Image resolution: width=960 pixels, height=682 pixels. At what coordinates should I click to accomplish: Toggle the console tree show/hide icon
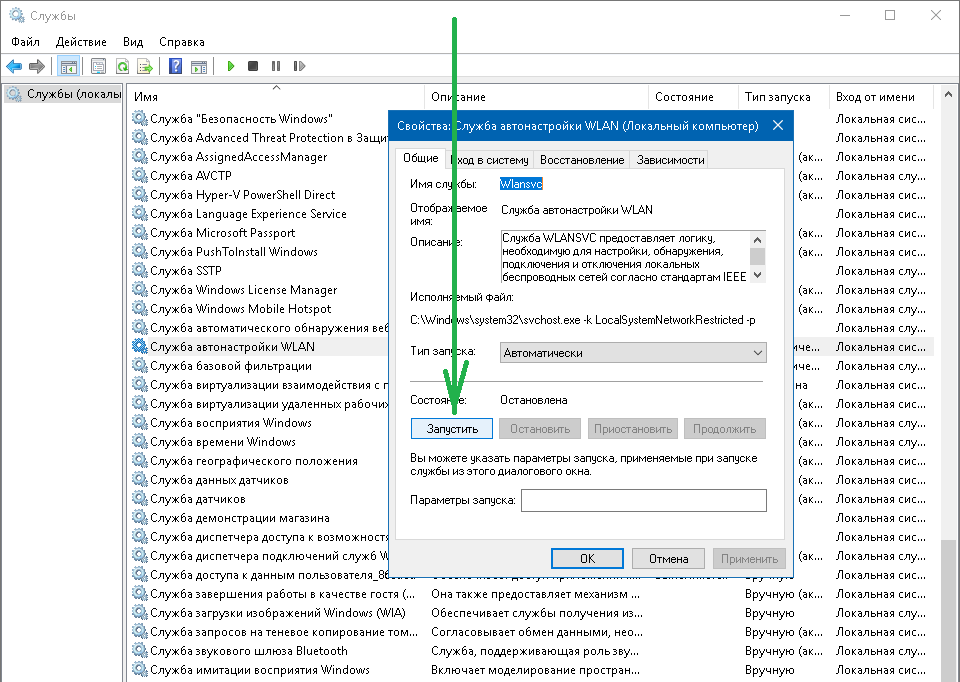tap(68, 66)
